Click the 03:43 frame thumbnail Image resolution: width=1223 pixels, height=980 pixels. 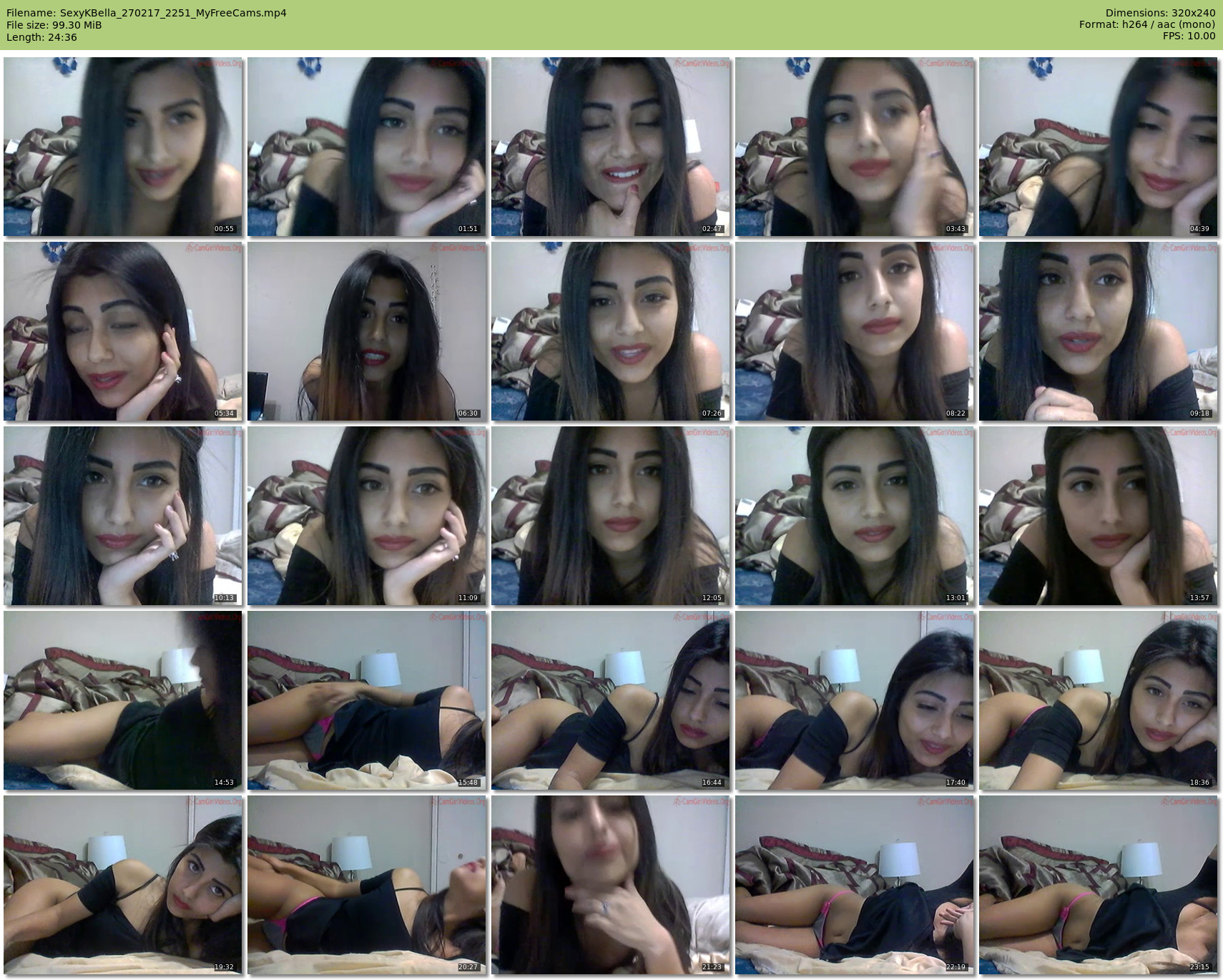coord(855,147)
